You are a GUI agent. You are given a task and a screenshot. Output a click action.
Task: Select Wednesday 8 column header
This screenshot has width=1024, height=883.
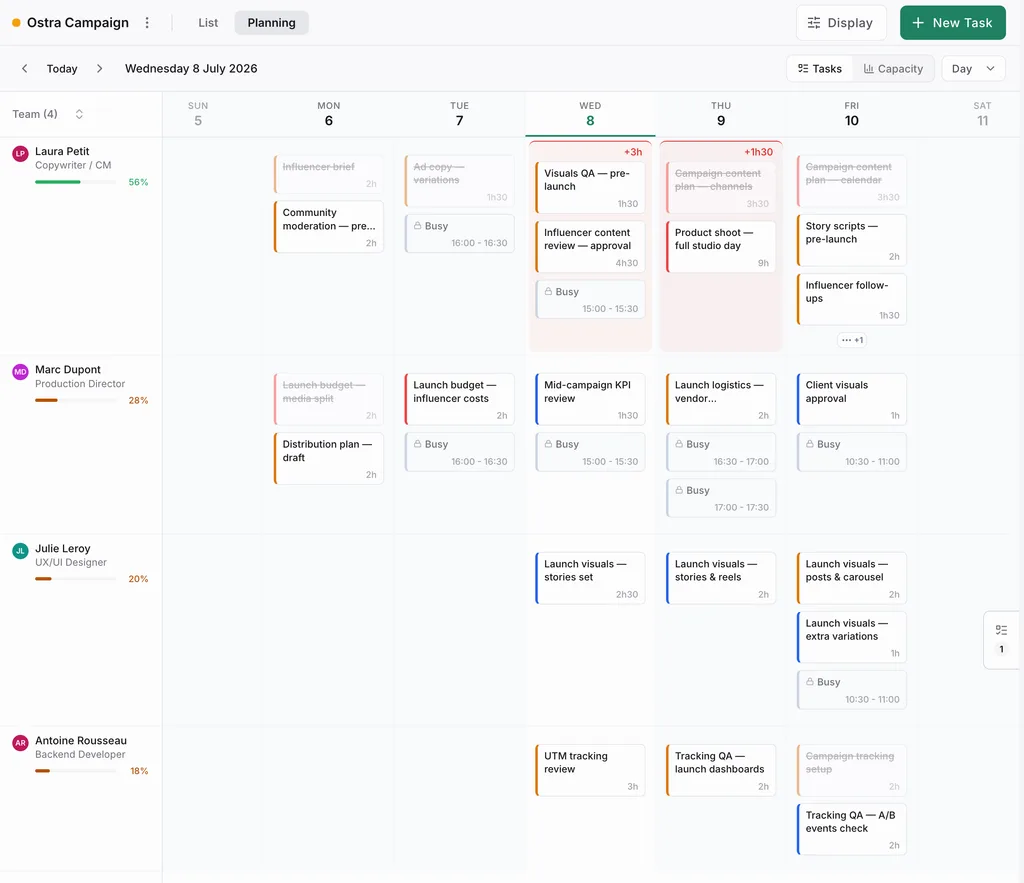coord(590,114)
